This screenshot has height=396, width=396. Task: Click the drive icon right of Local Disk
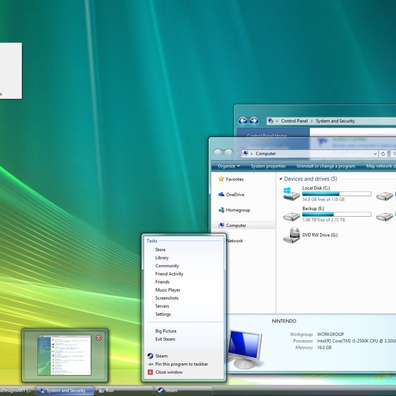[384, 196]
